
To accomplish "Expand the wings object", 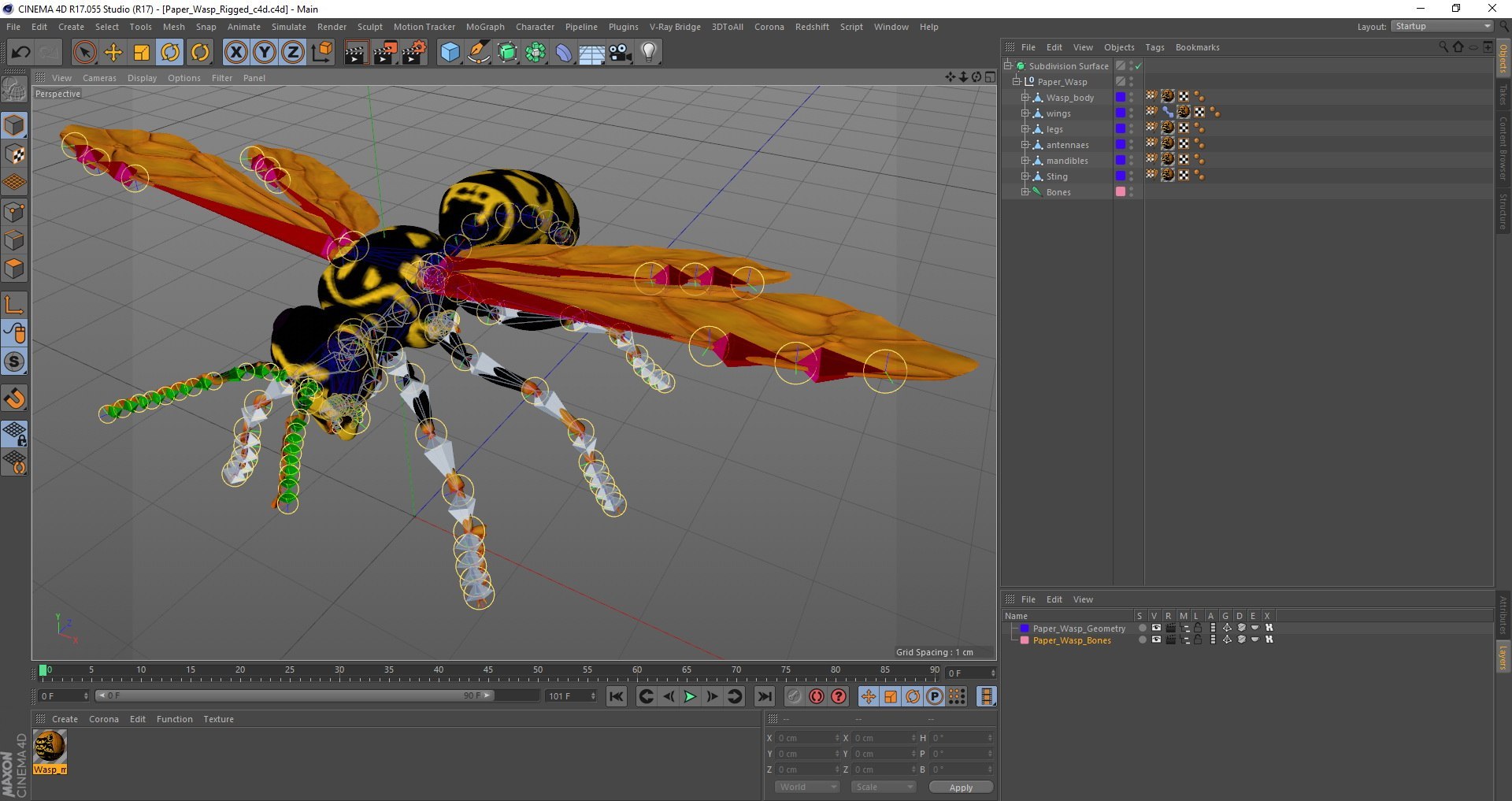I will coord(1025,113).
